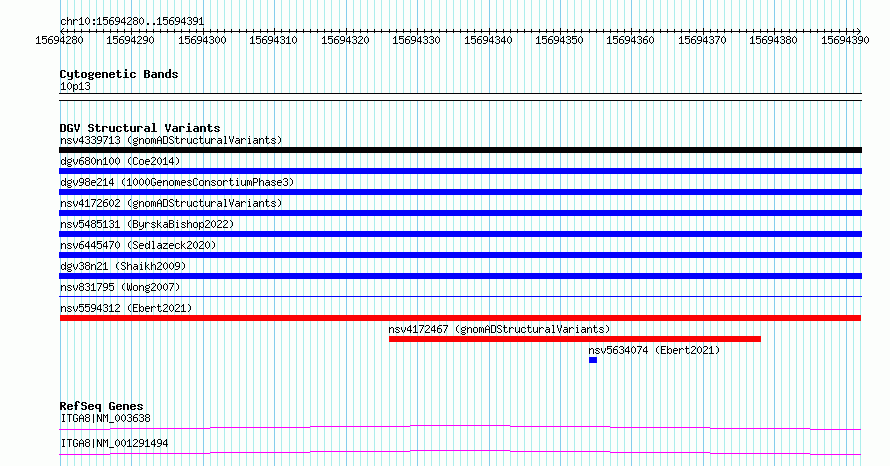This screenshot has width=890, height=466.
Task: Open nsv6445470 (Sedlazeck2020) label
Action: (x=138, y=245)
